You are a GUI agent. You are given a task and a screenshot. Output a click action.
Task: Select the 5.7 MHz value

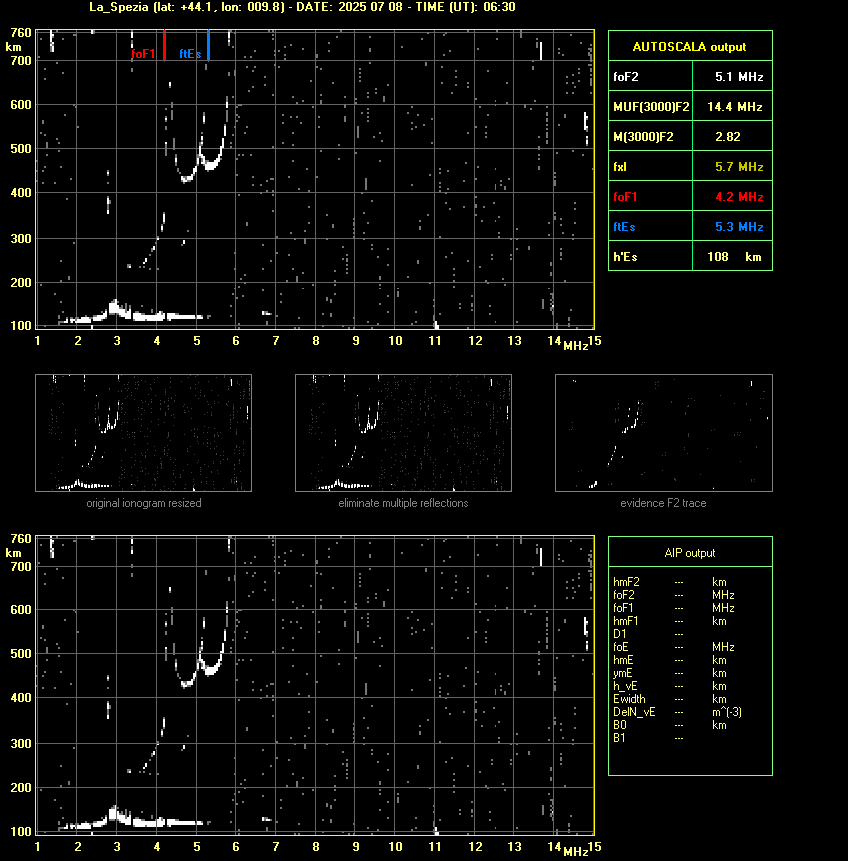click(x=739, y=167)
